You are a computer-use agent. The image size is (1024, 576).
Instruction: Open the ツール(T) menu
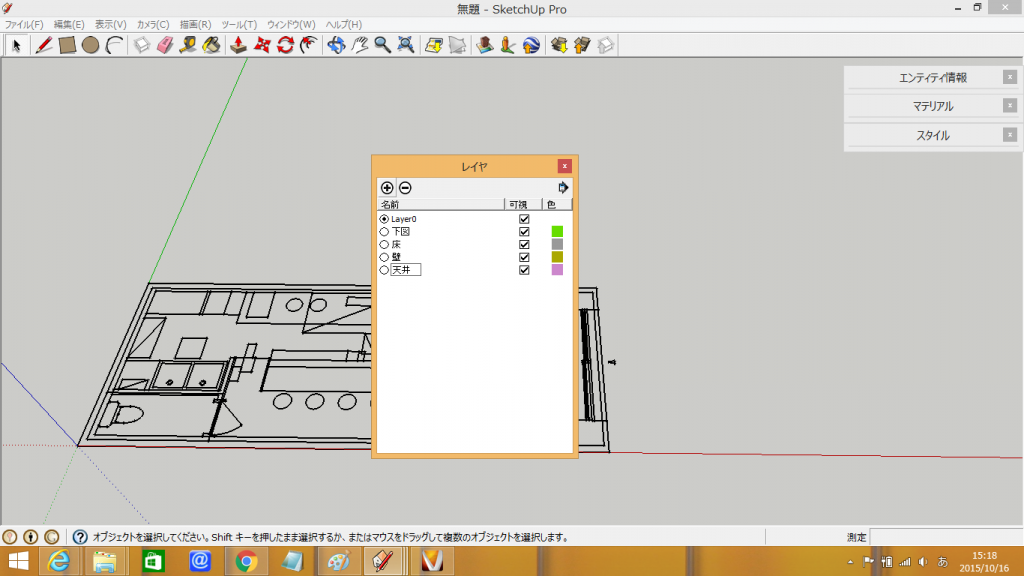pos(239,24)
